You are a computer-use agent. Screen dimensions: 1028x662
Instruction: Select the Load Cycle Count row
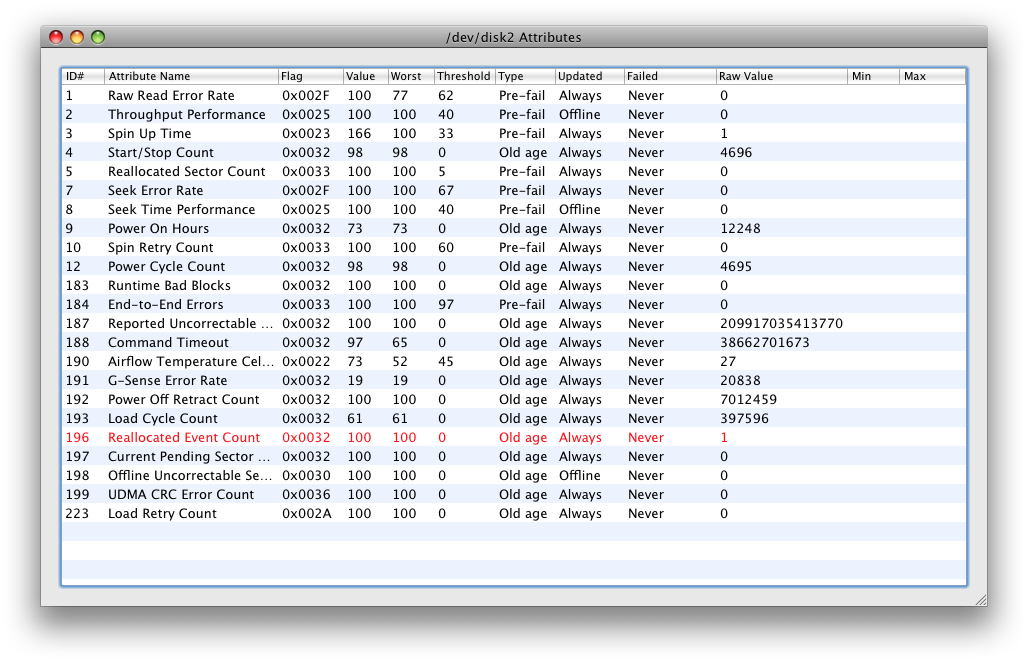tap(514, 419)
